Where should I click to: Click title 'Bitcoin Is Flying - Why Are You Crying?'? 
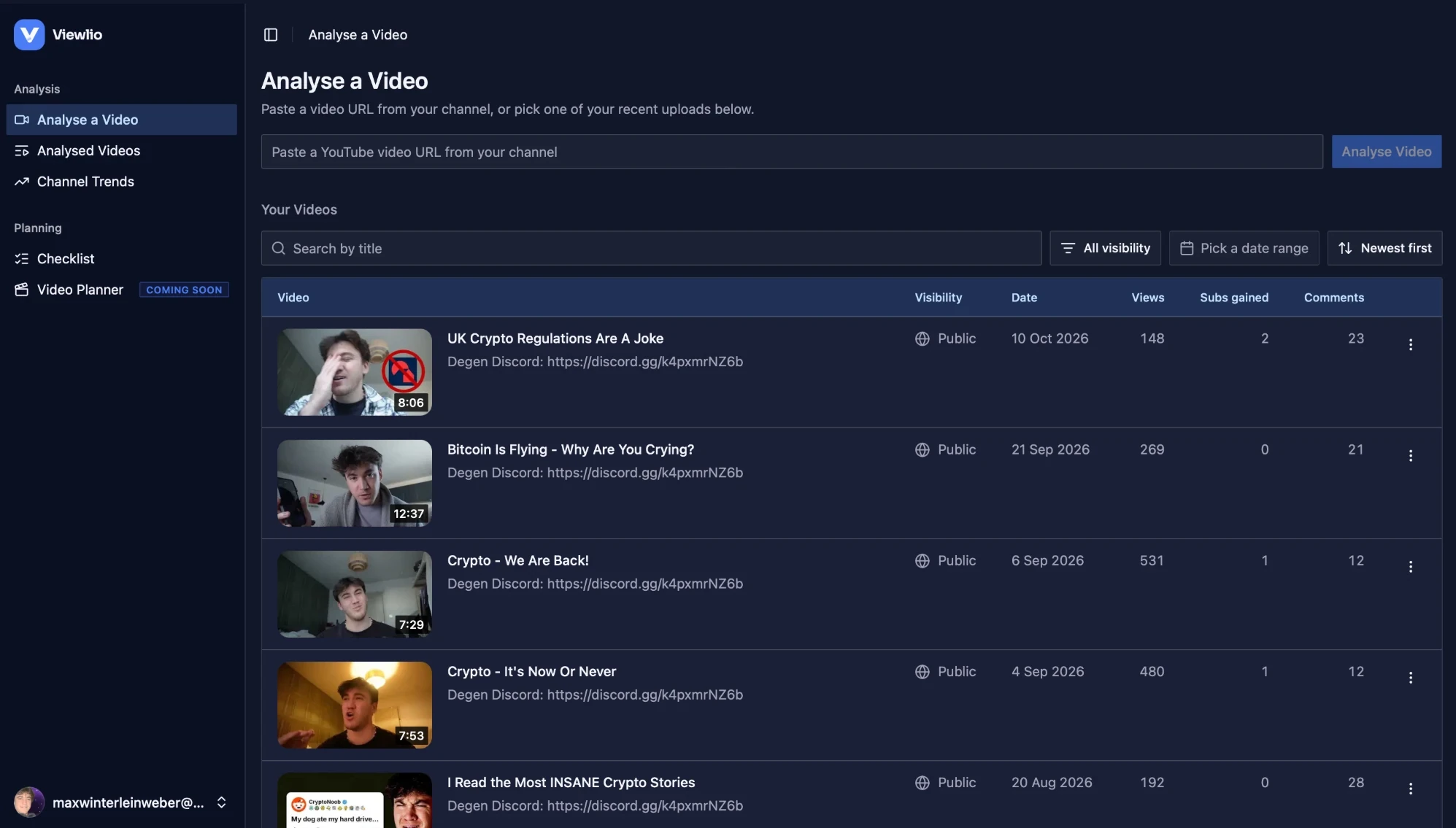click(571, 449)
